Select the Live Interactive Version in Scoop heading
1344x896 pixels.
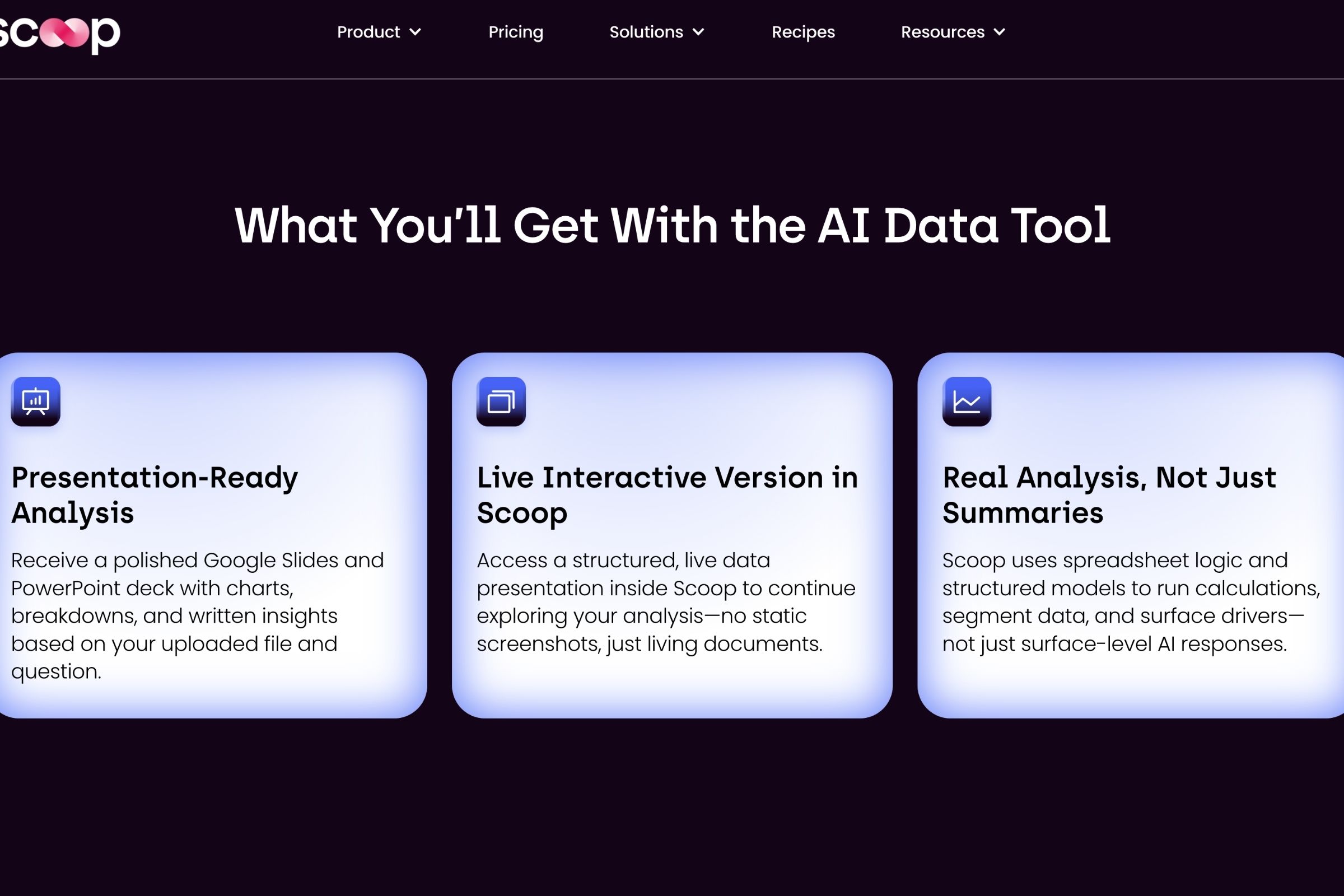tap(668, 495)
